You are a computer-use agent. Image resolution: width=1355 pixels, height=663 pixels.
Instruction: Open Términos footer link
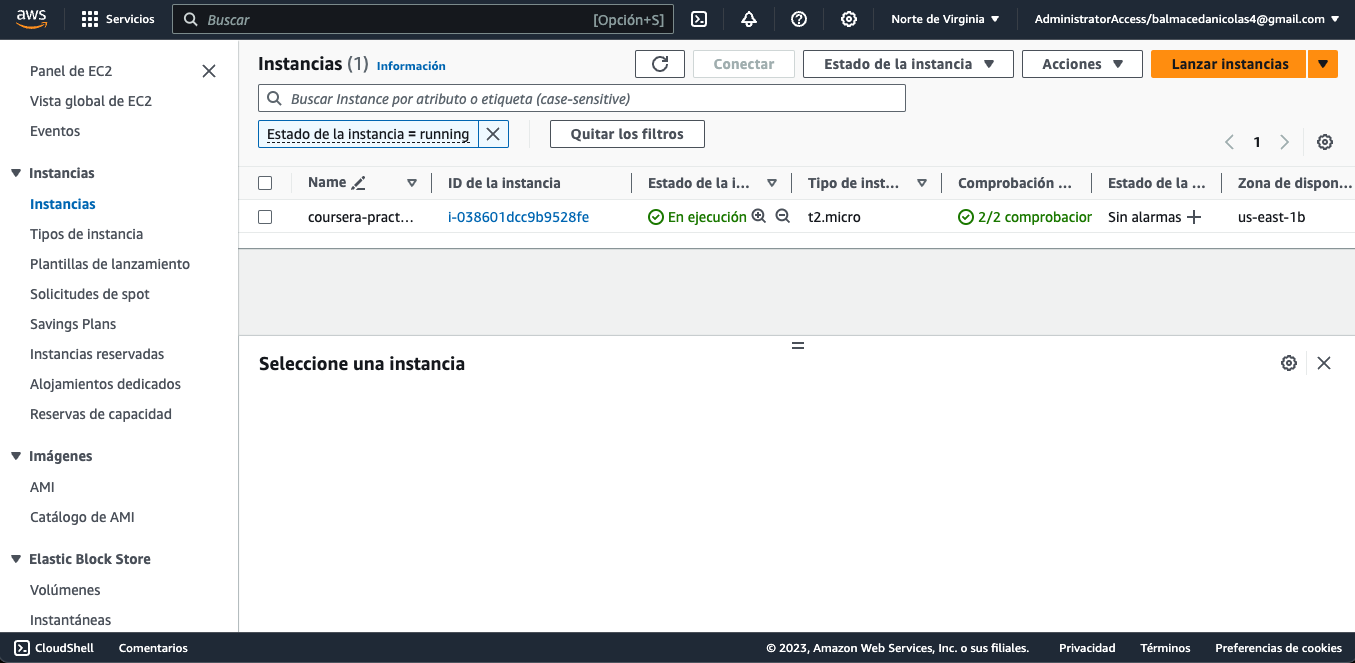pyautogui.click(x=1165, y=648)
